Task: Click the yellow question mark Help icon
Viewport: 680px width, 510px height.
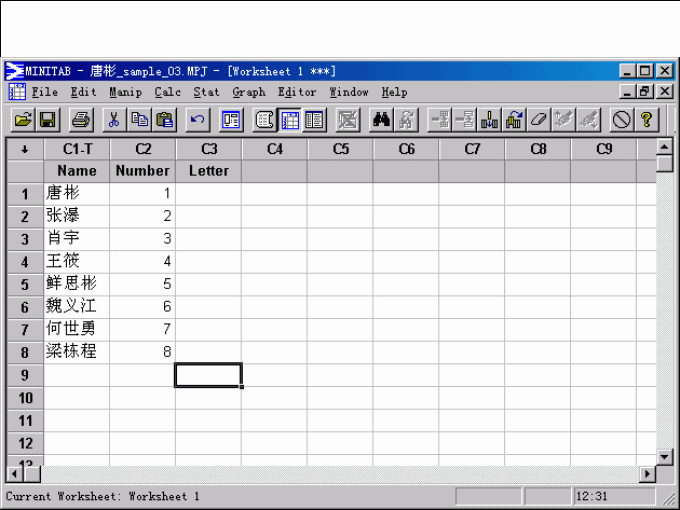Action: coord(647,120)
